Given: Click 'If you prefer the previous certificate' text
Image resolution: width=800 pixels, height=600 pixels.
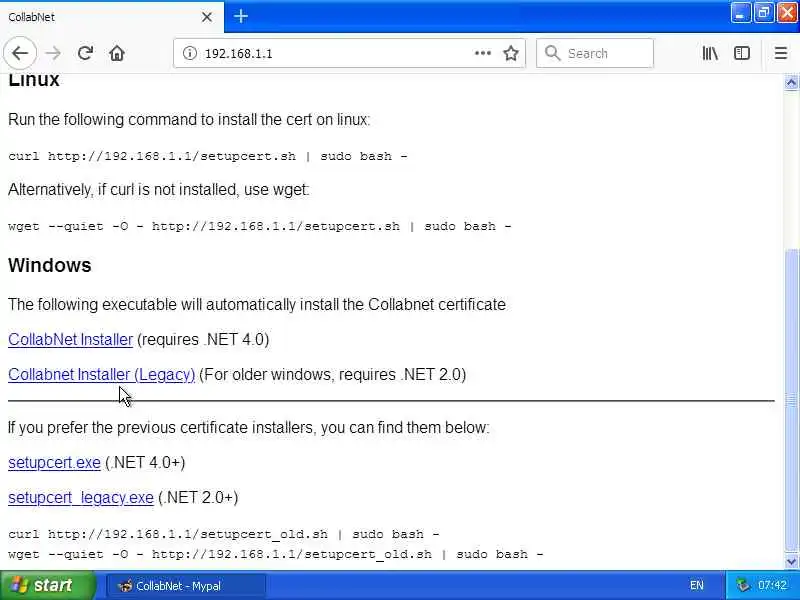Looking at the screenshot, I should (x=248, y=427).
